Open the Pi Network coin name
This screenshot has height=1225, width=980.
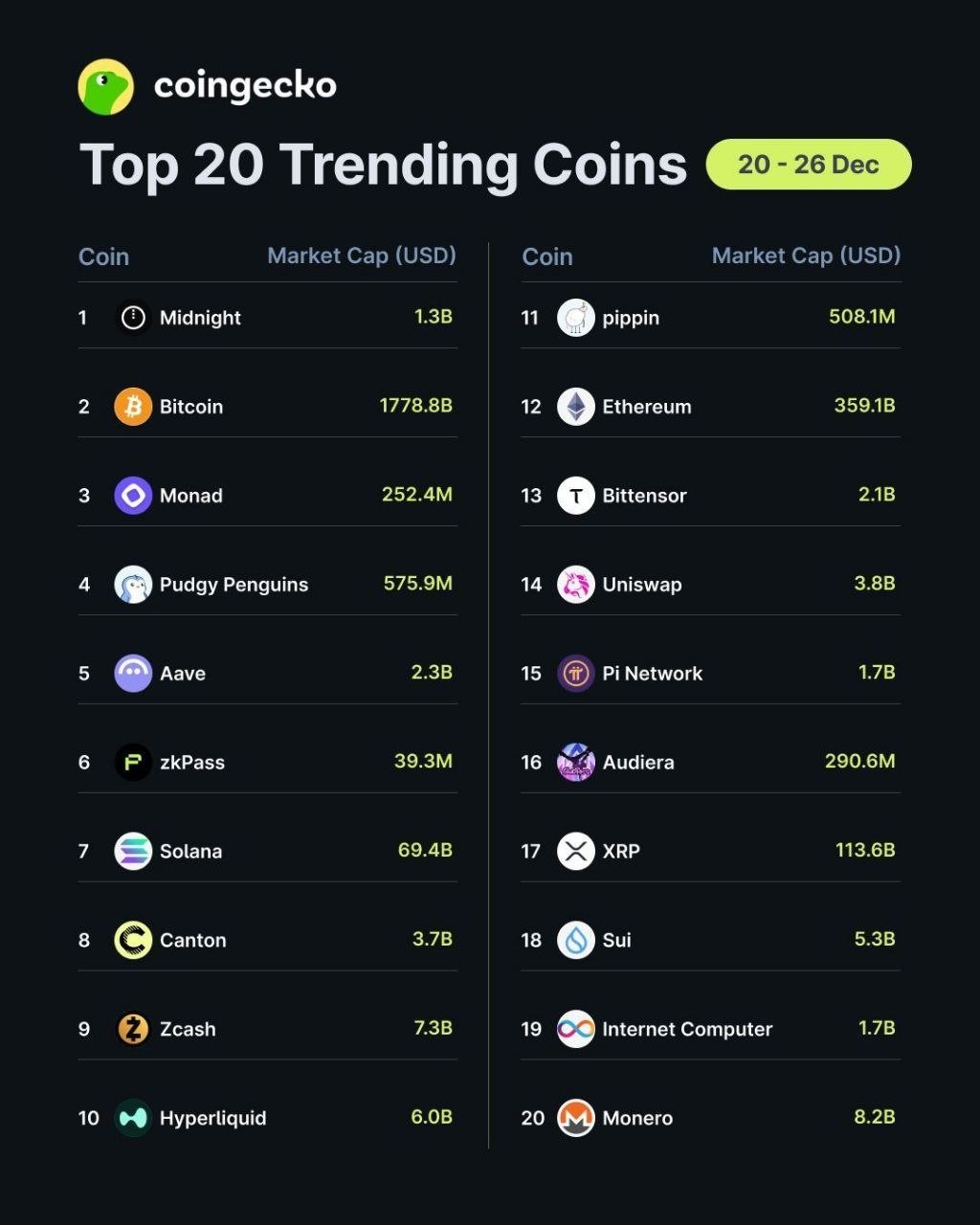[x=652, y=674]
